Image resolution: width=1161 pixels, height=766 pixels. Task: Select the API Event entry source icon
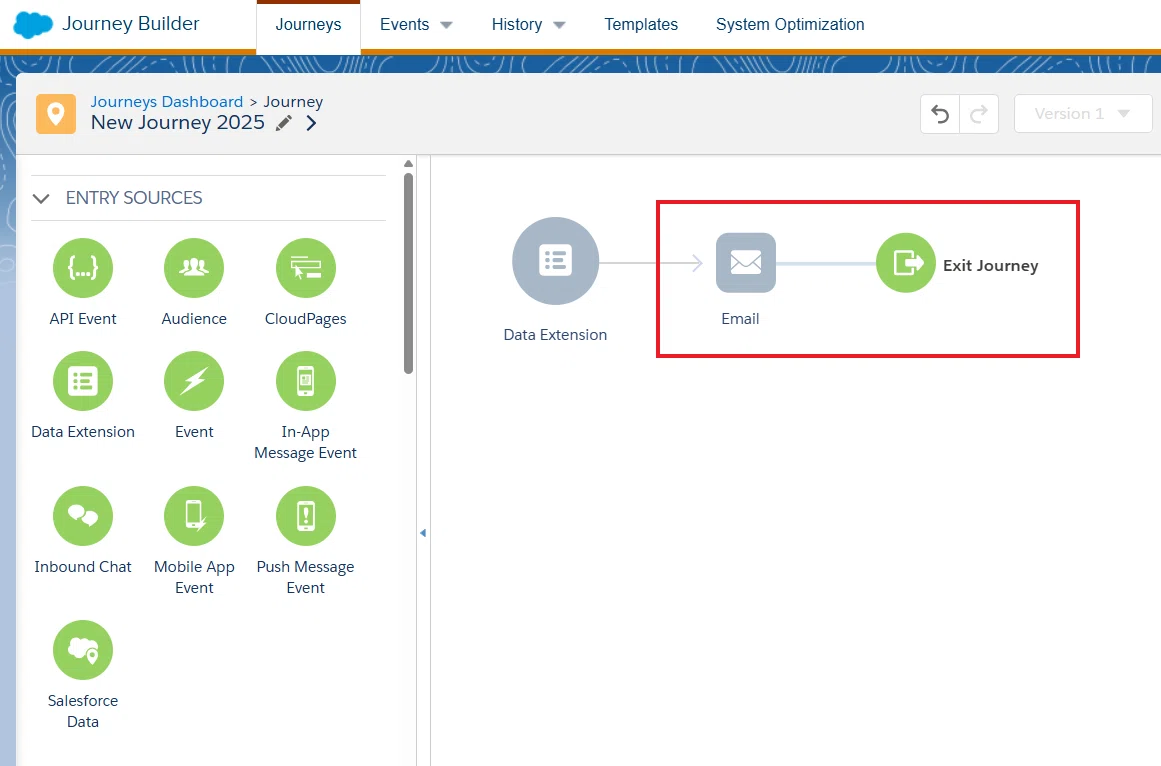83,268
